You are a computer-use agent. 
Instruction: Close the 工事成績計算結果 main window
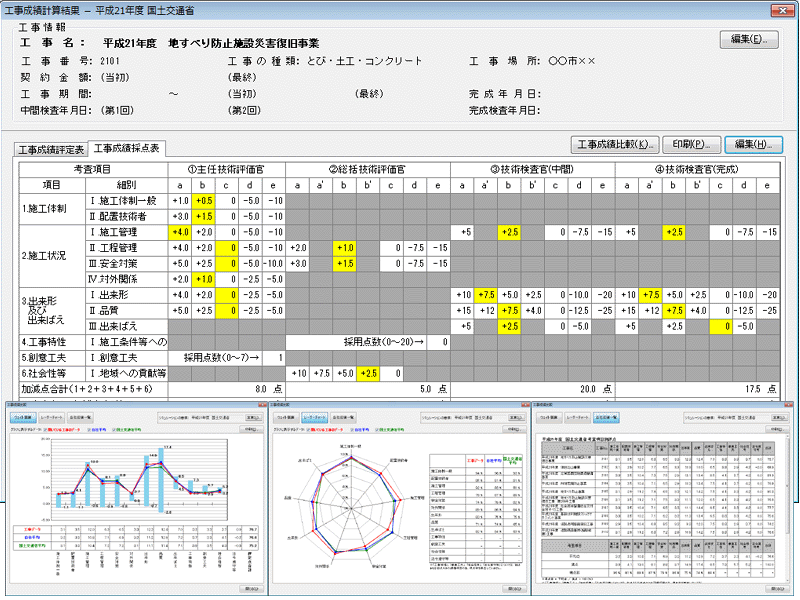click(781, 9)
